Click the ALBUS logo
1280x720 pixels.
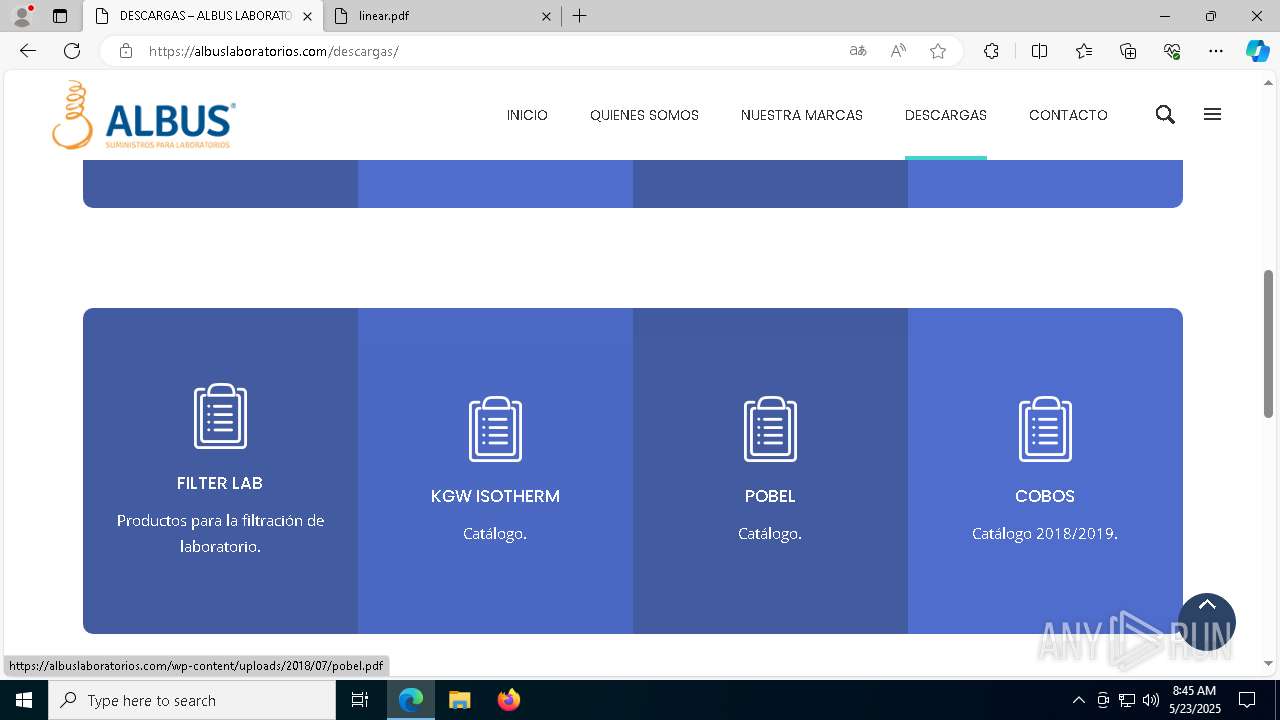tap(144, 115)
